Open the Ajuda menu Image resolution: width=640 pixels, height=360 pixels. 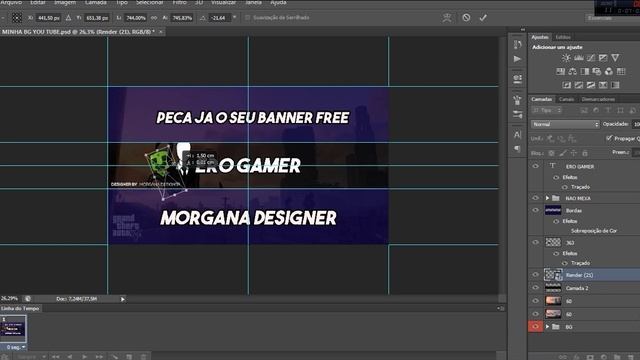278,2
